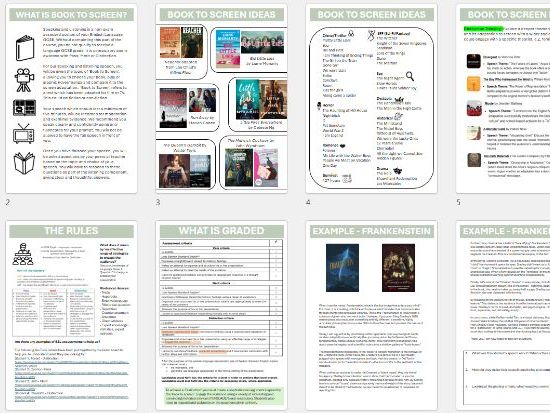Select the television set icon on page 2
This screenshot has width=550, height=413.
(24, 133)
